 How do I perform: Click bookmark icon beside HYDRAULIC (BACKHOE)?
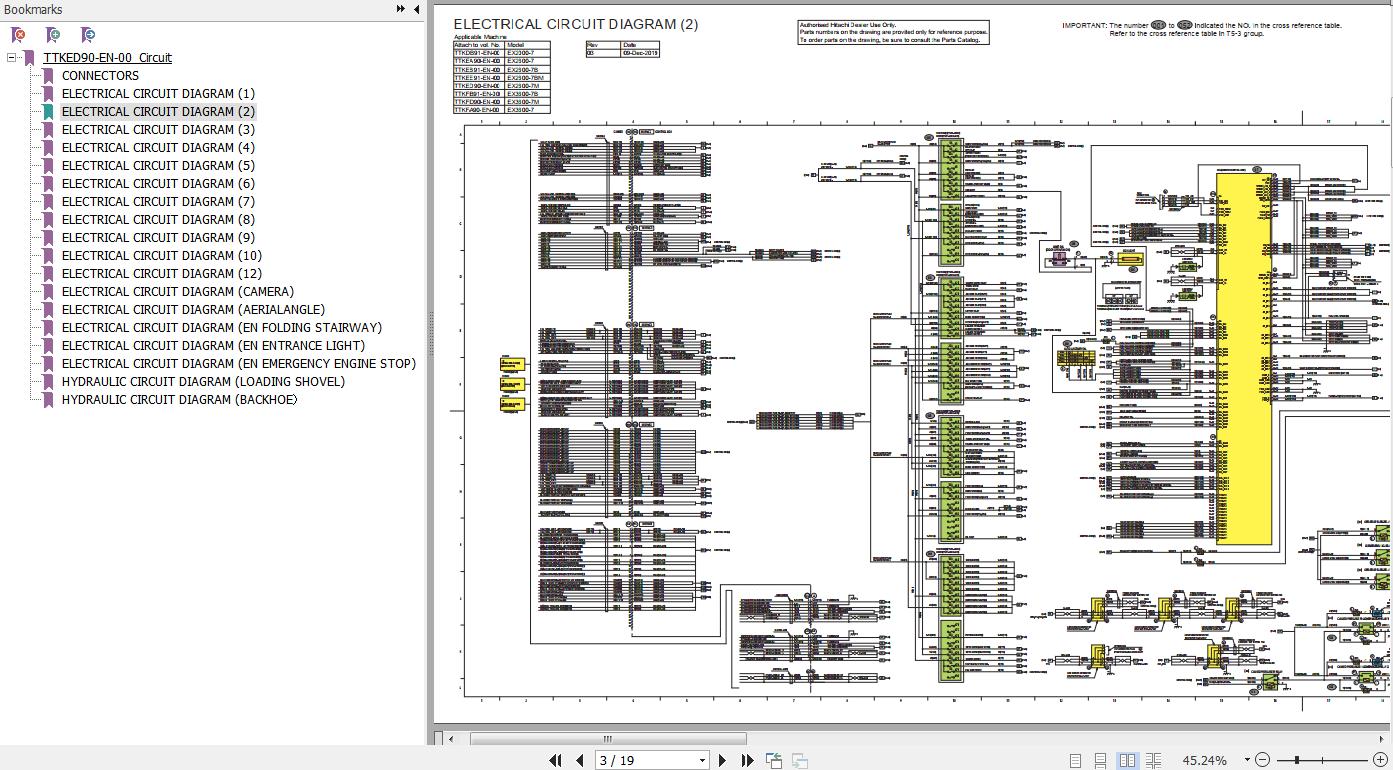click(48, 400)
